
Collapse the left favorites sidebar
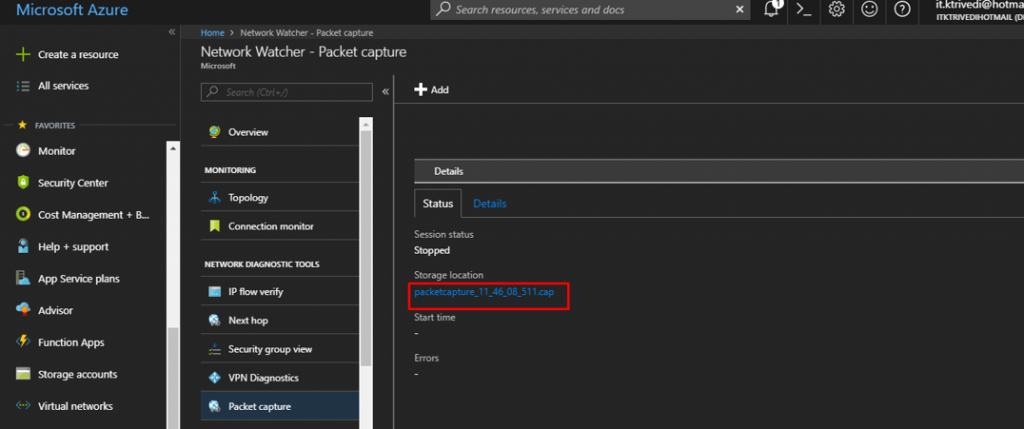coord(171,32)
